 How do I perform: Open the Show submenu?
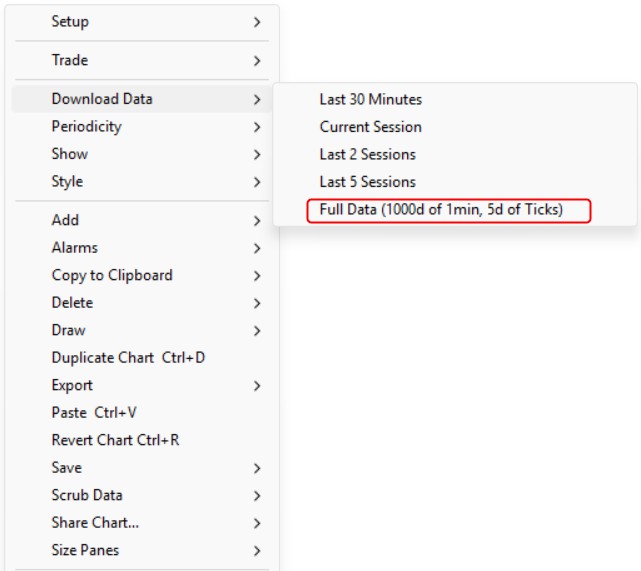pyautogui.click(x=70, y=154)
